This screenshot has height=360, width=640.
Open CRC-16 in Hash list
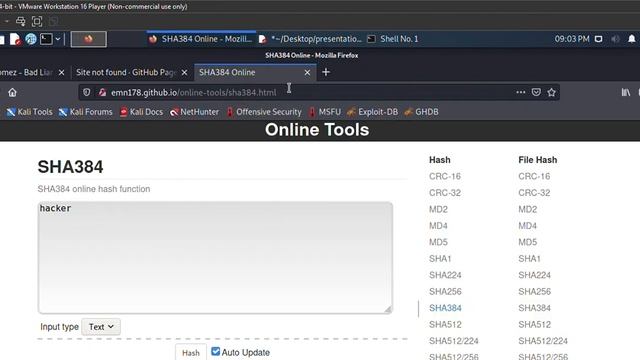[x=445, y=176]
